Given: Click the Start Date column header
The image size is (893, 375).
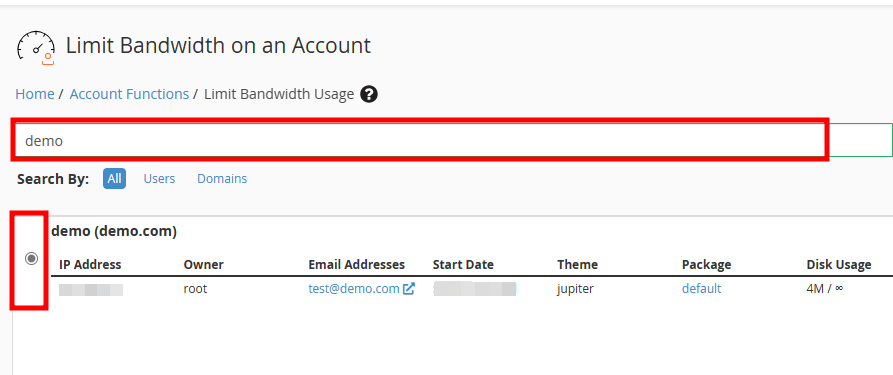Looking at the screenshot, I should 463,264.
